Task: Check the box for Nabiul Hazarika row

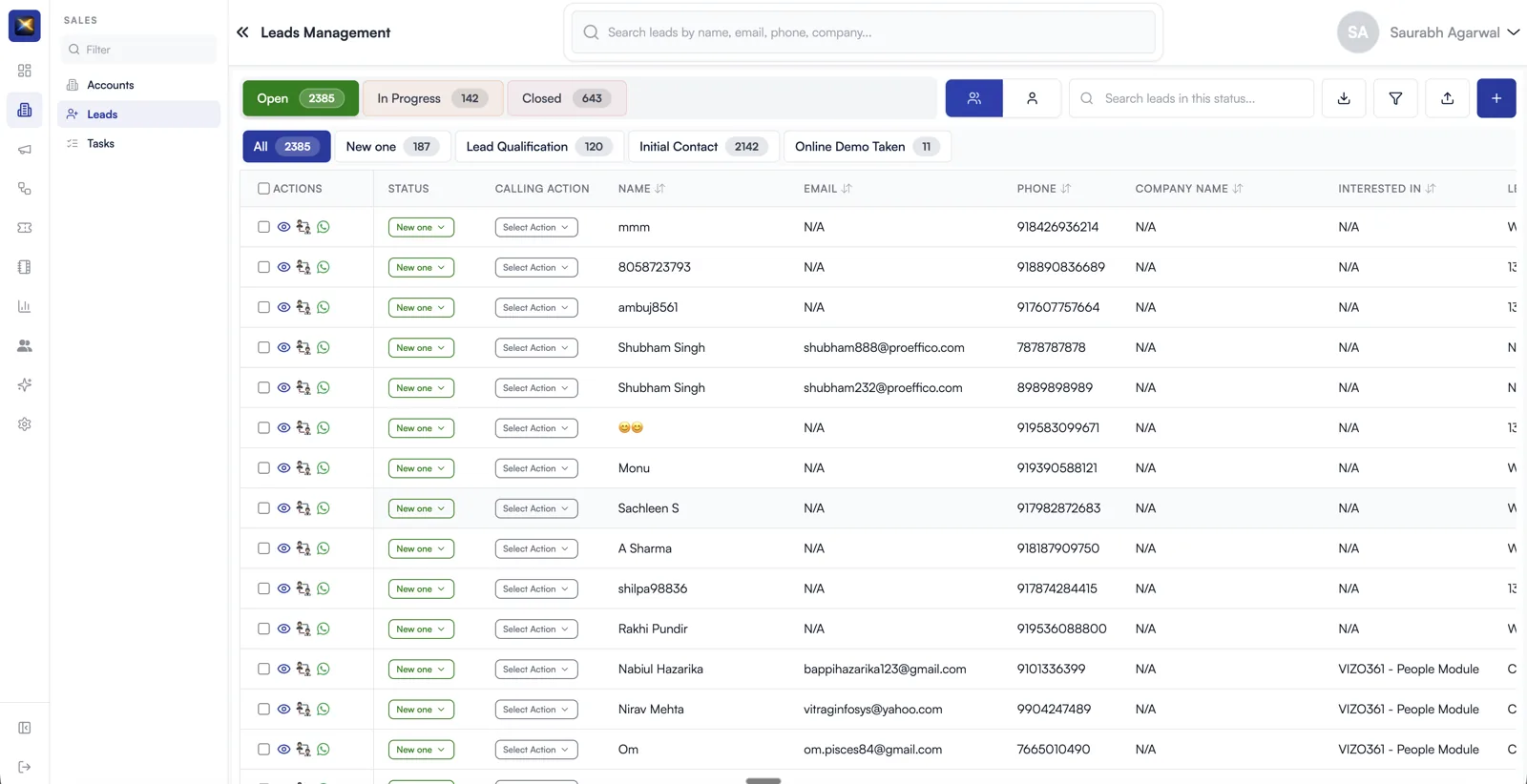Action: [263, 669]
